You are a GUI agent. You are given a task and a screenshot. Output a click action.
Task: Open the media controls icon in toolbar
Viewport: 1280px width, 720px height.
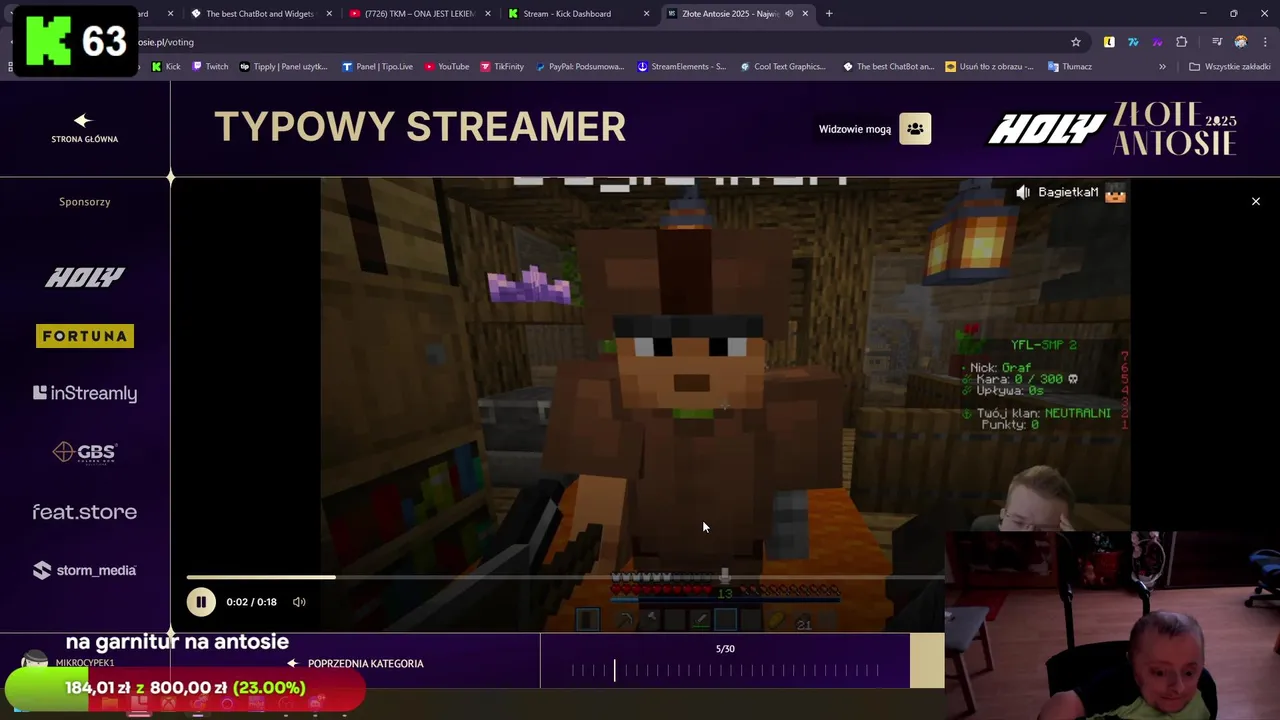[x=1217, y=42]
